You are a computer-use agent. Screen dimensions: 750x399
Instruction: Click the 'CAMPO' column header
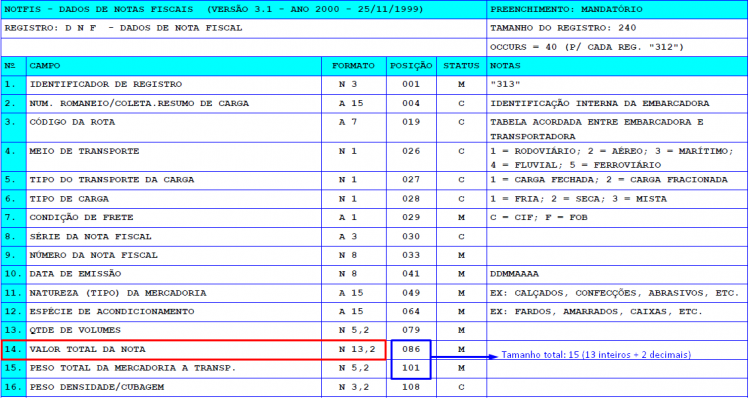[x=174, y=66]
